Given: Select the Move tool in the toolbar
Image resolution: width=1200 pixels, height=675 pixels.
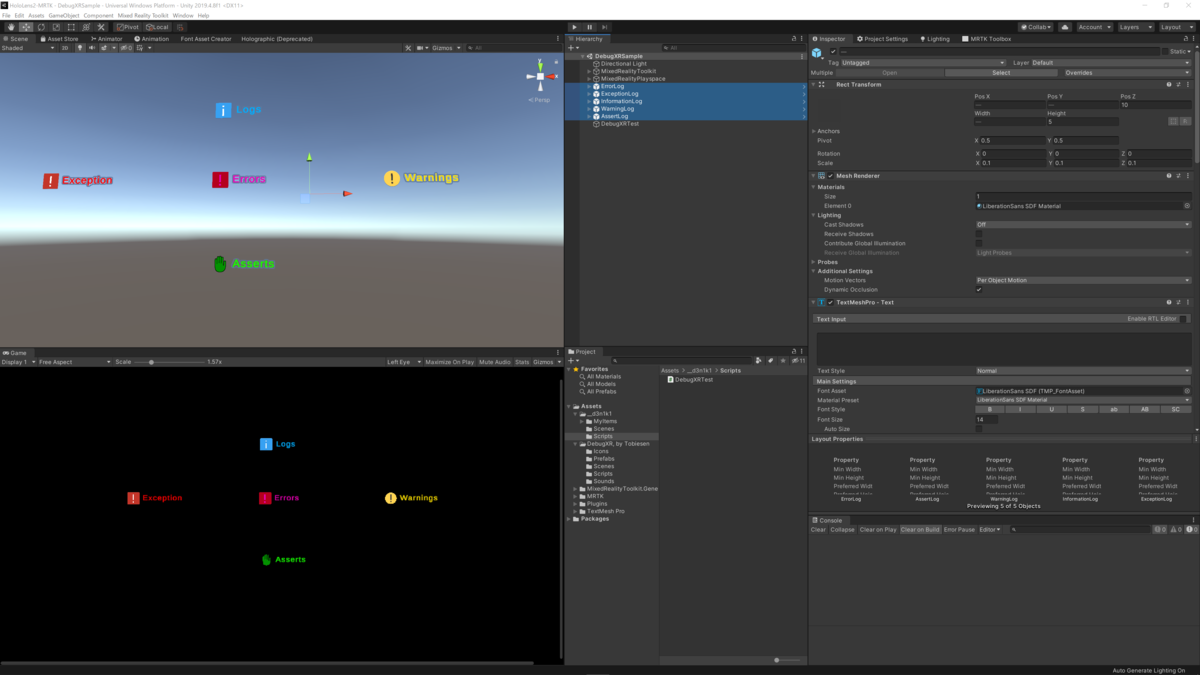Looking at the screenshot, I should pyautogui.click(x=26, y=27).
